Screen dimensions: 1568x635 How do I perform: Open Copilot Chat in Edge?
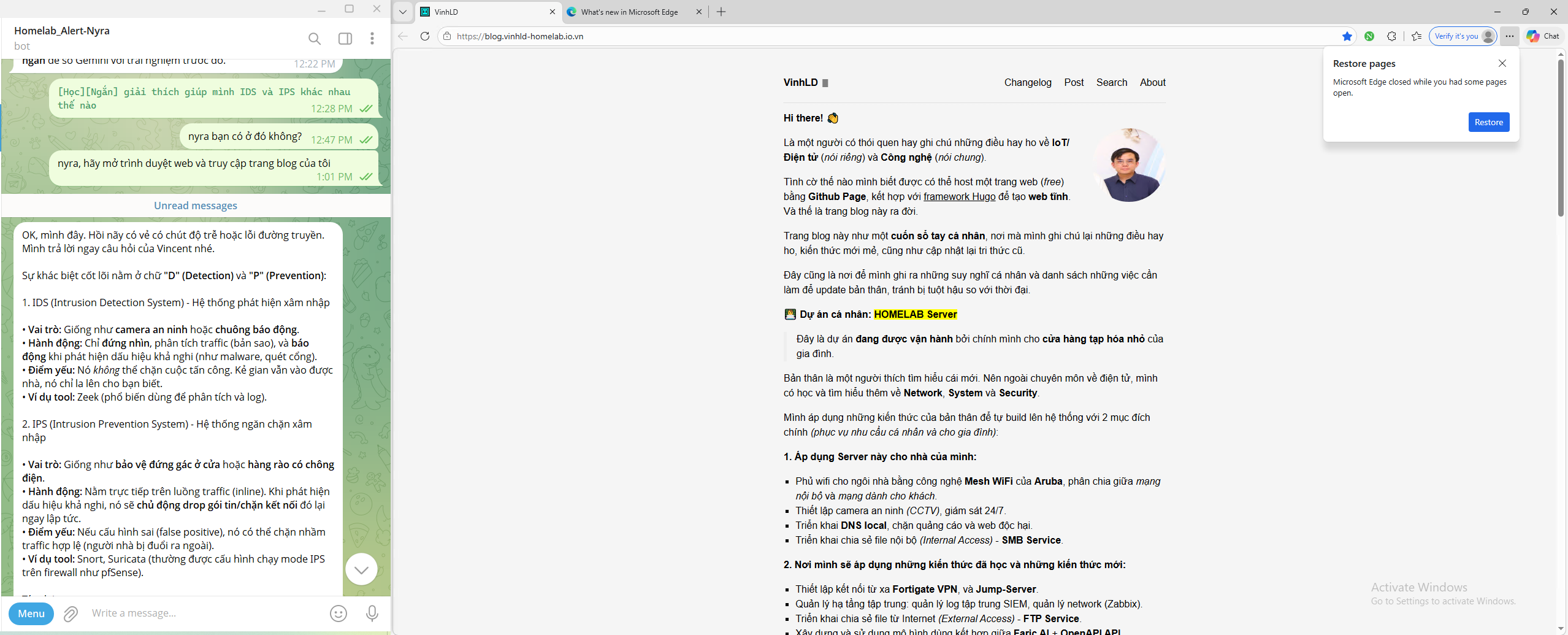(x=1543, y=36)
